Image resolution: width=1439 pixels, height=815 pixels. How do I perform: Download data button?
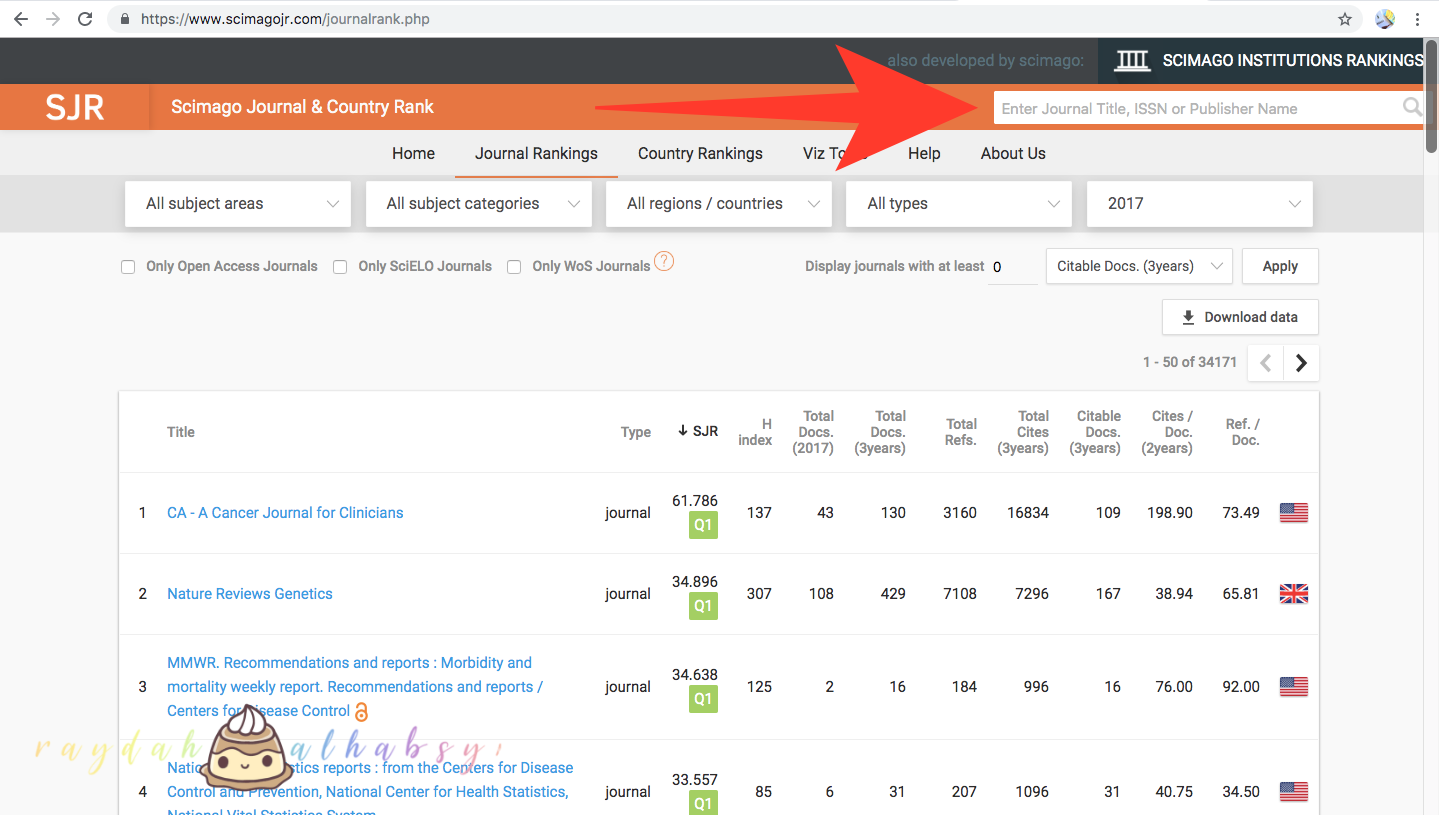pos(1240,317)
